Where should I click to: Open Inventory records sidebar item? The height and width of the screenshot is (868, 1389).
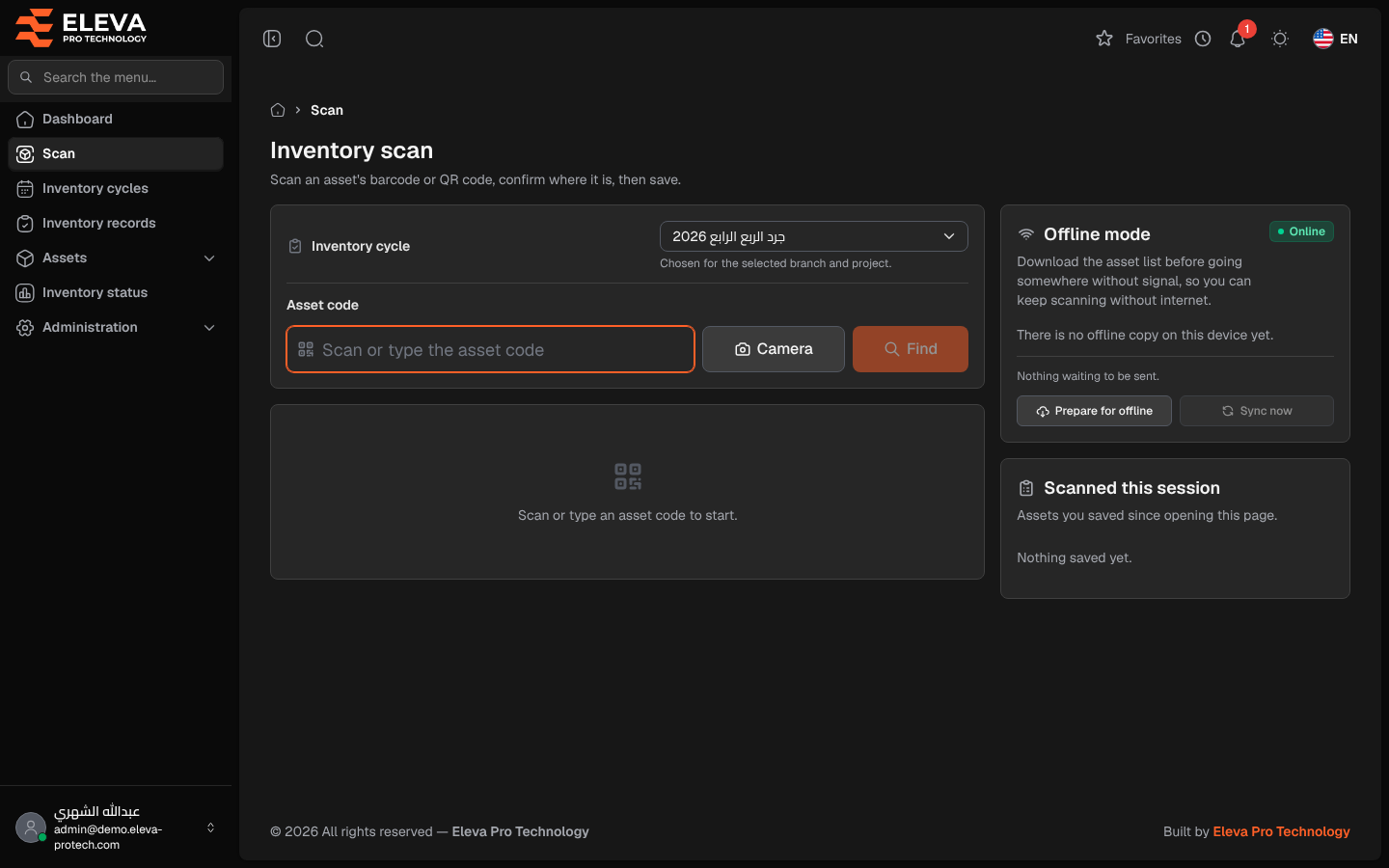[x=116, y=223]
